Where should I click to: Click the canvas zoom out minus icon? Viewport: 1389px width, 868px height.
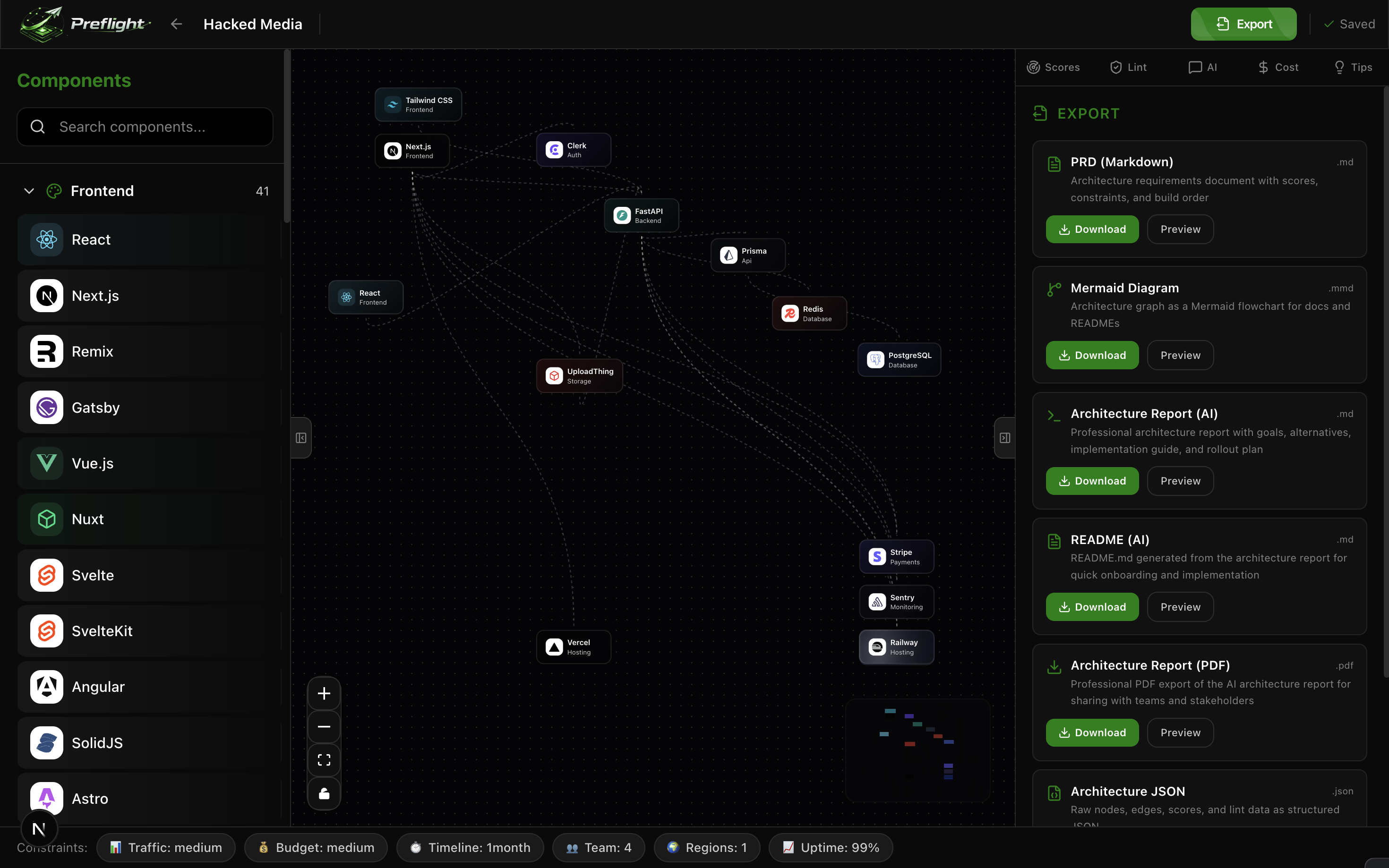324,727
